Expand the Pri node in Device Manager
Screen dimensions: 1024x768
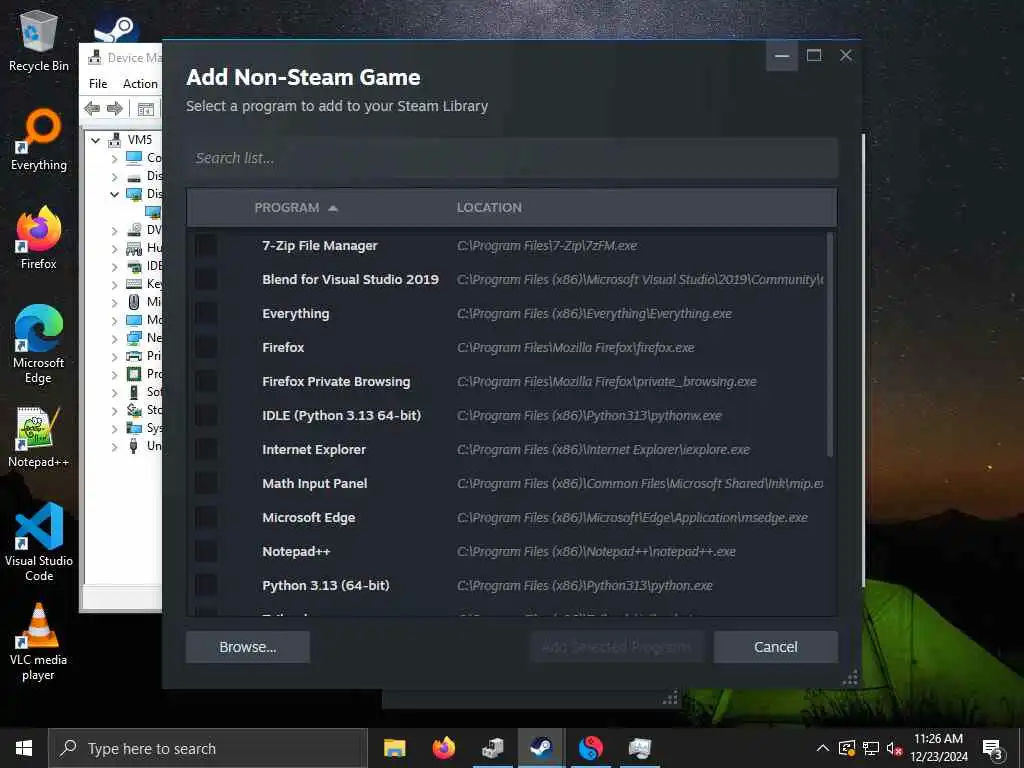[x=114, y=357]
